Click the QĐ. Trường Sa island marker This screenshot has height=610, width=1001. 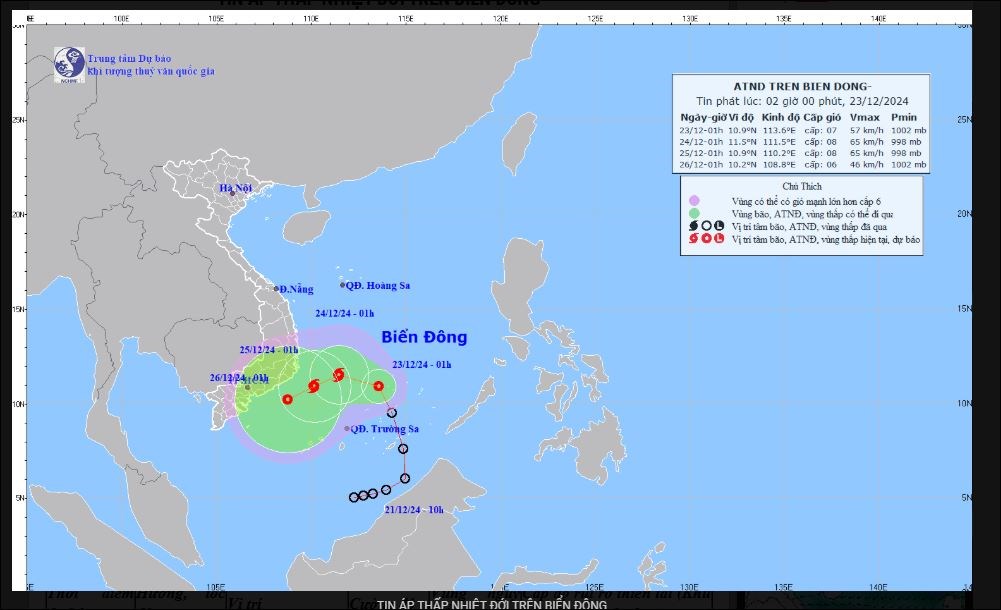point(348,429)
